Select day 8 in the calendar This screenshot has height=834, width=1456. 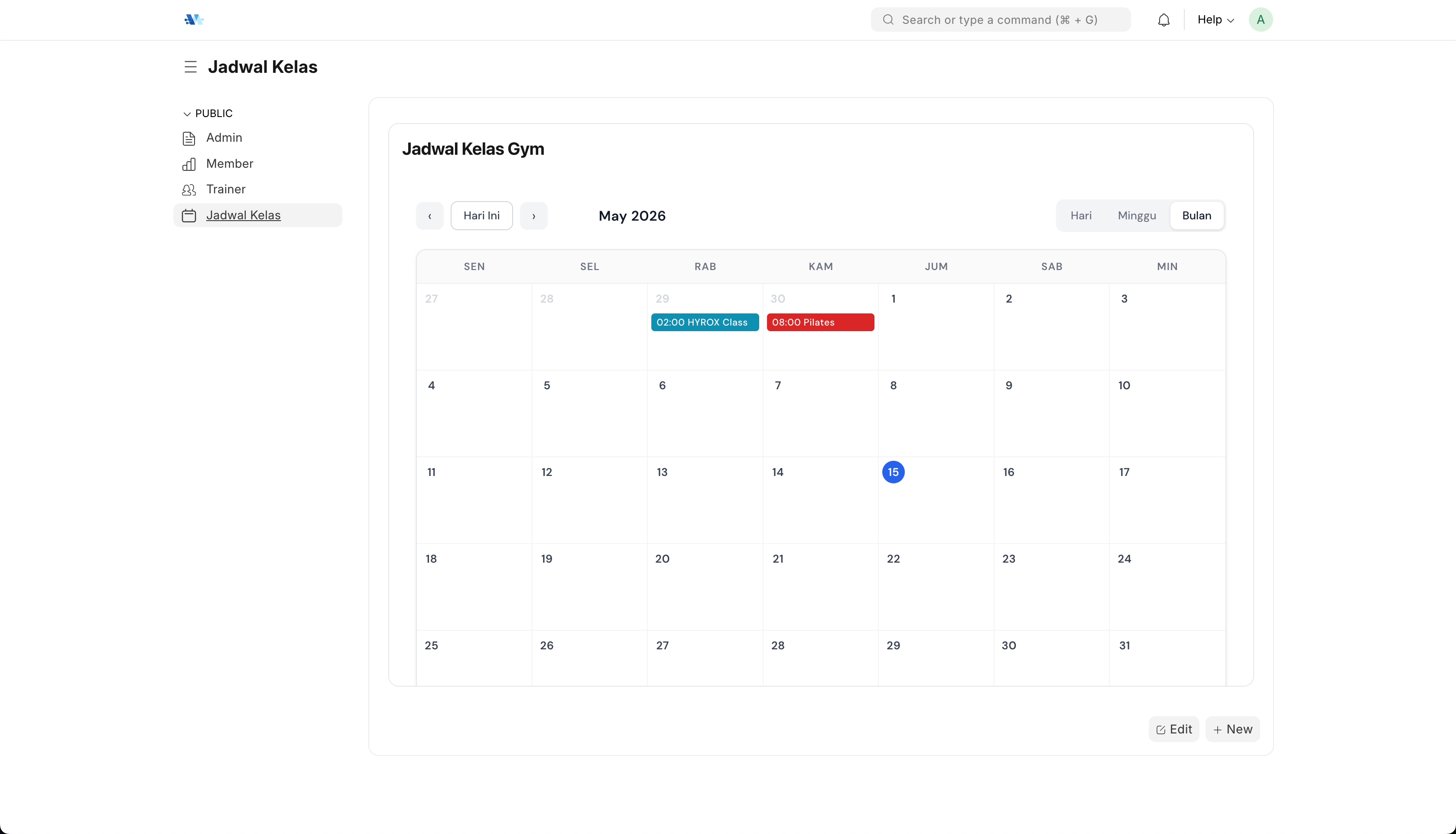(x=893, y=385)
